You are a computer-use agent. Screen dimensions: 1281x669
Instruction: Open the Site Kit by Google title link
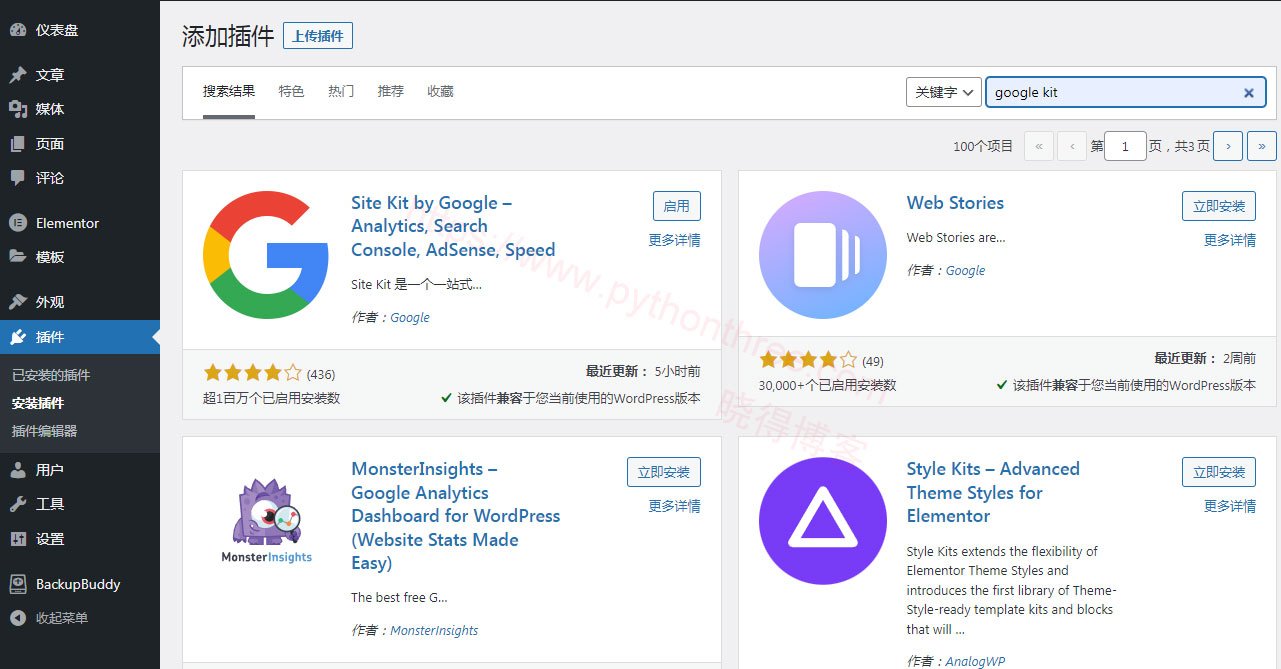point(453,226)
